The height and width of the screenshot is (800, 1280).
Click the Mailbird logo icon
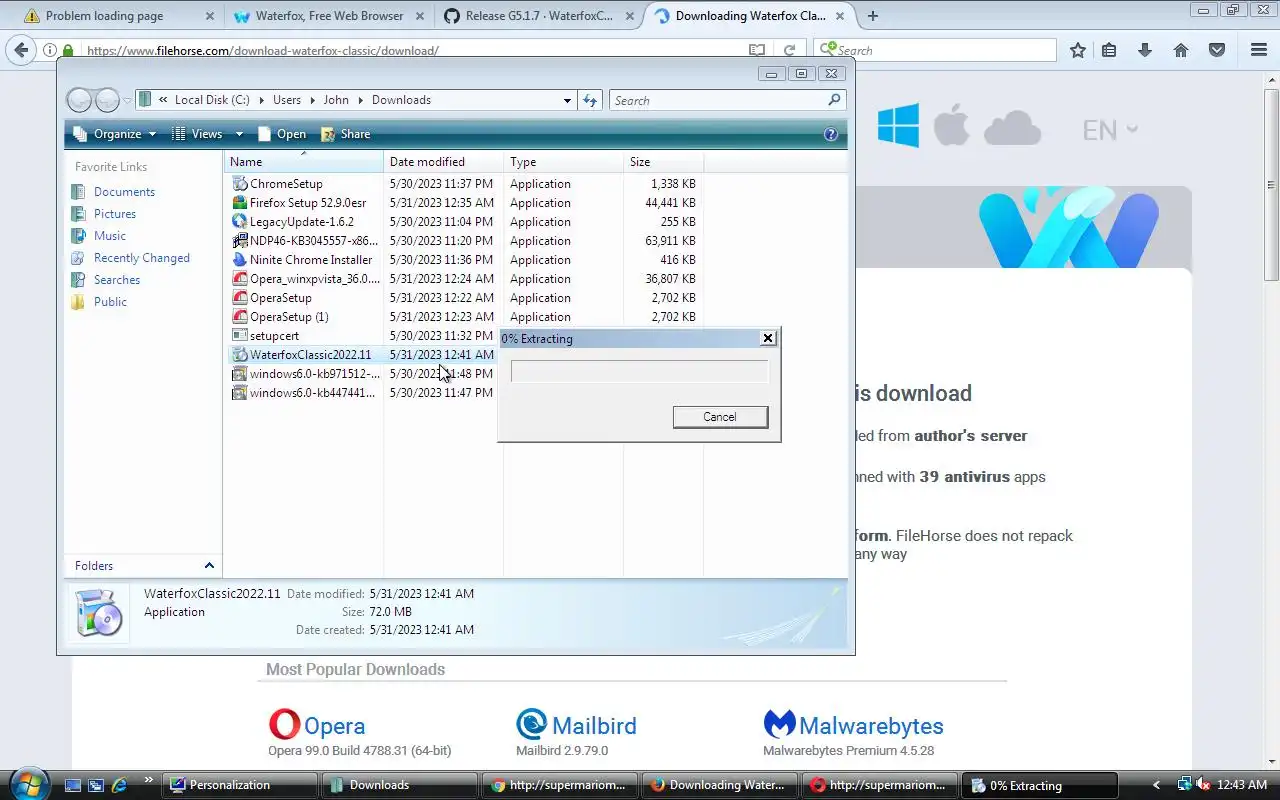[532, 724]
